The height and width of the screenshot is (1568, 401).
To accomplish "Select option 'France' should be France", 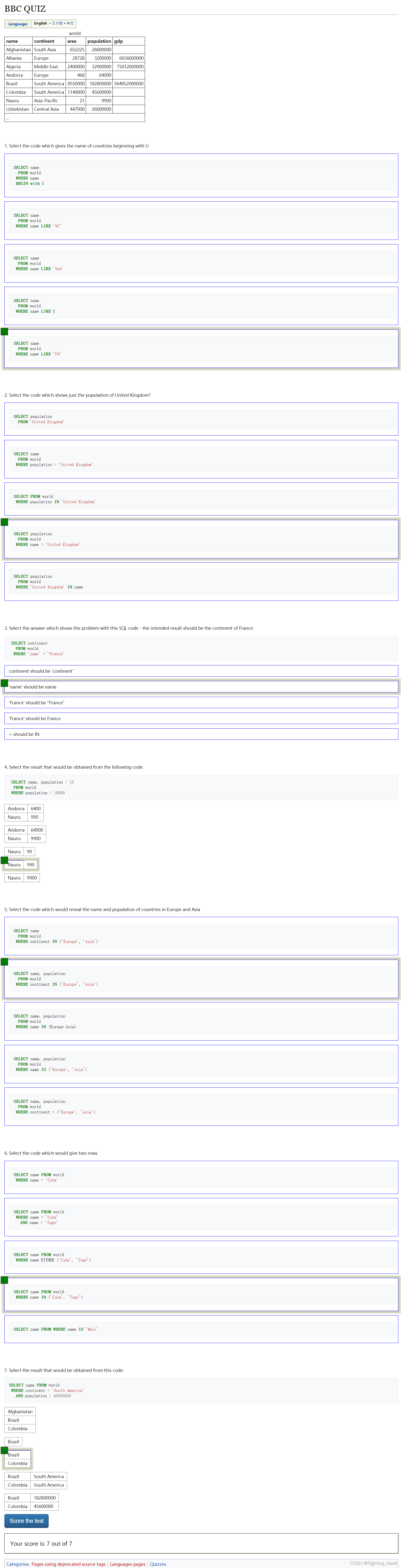I will pyautogui.click(x=201, y=718).
